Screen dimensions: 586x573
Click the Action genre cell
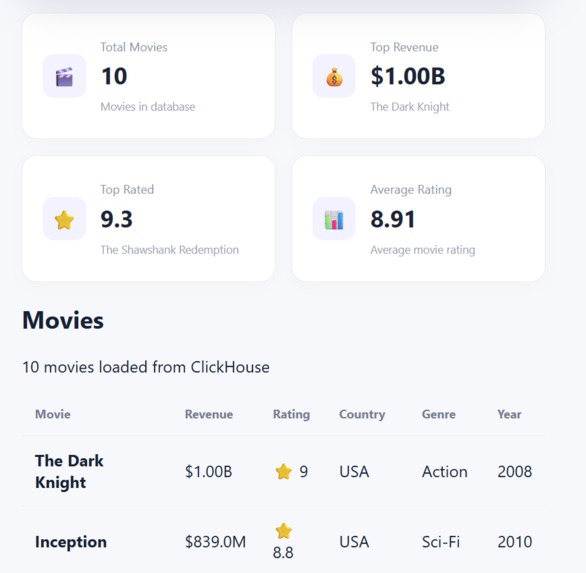(445, 472)
